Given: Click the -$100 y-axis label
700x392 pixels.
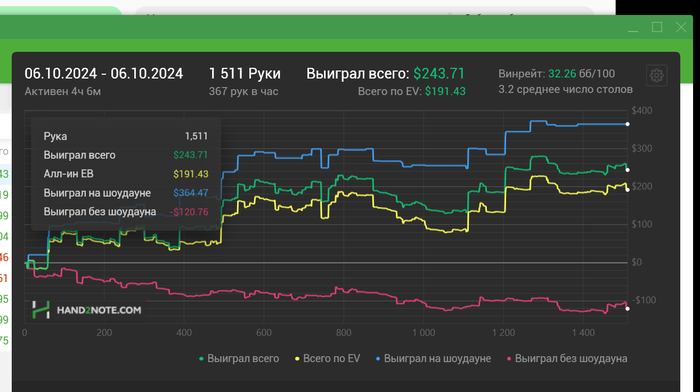Looking at the screenshot, I should [643, 300].
